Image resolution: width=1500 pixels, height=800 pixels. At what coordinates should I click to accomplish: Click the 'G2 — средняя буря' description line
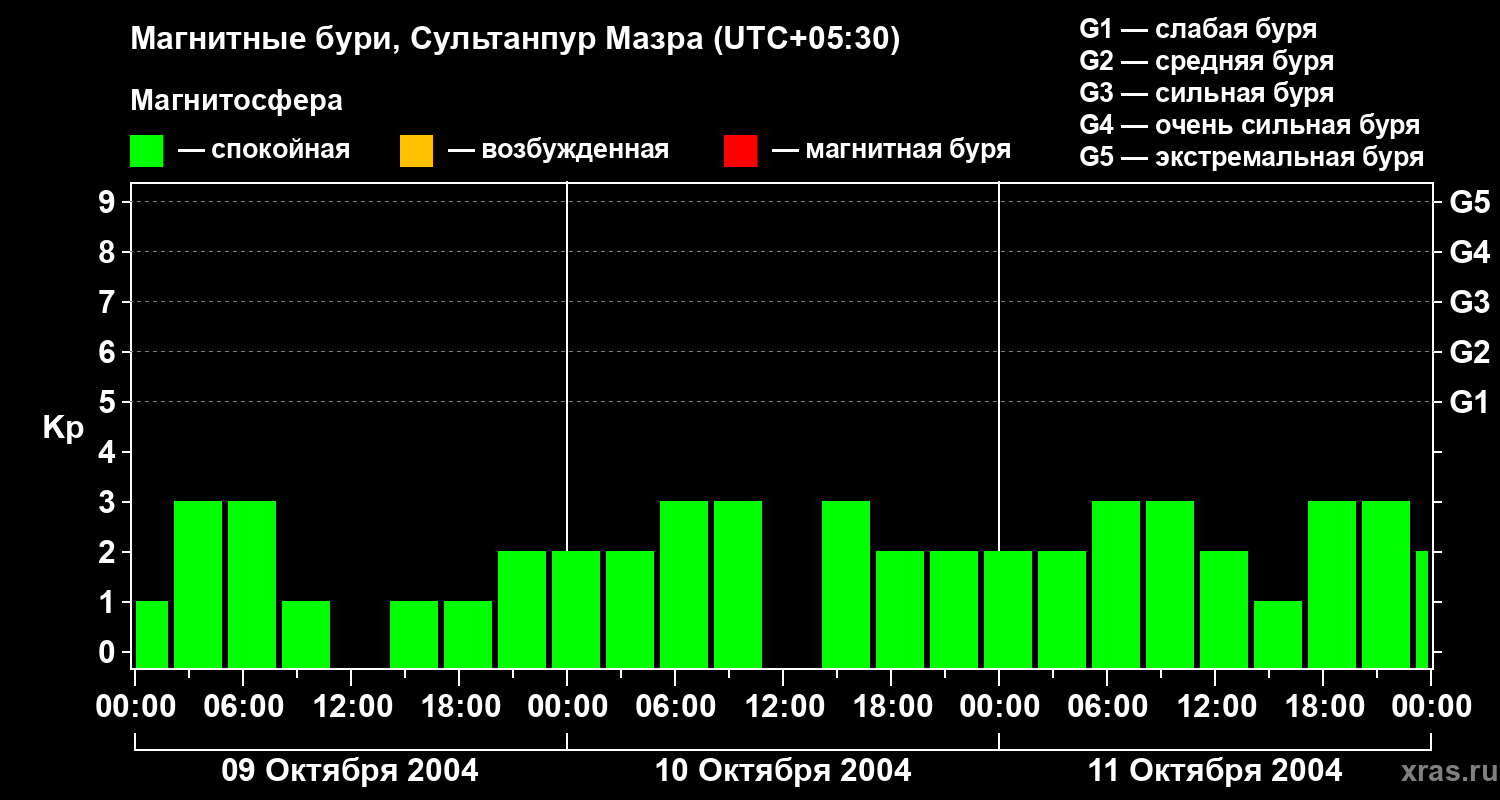tap(1207, 61)
